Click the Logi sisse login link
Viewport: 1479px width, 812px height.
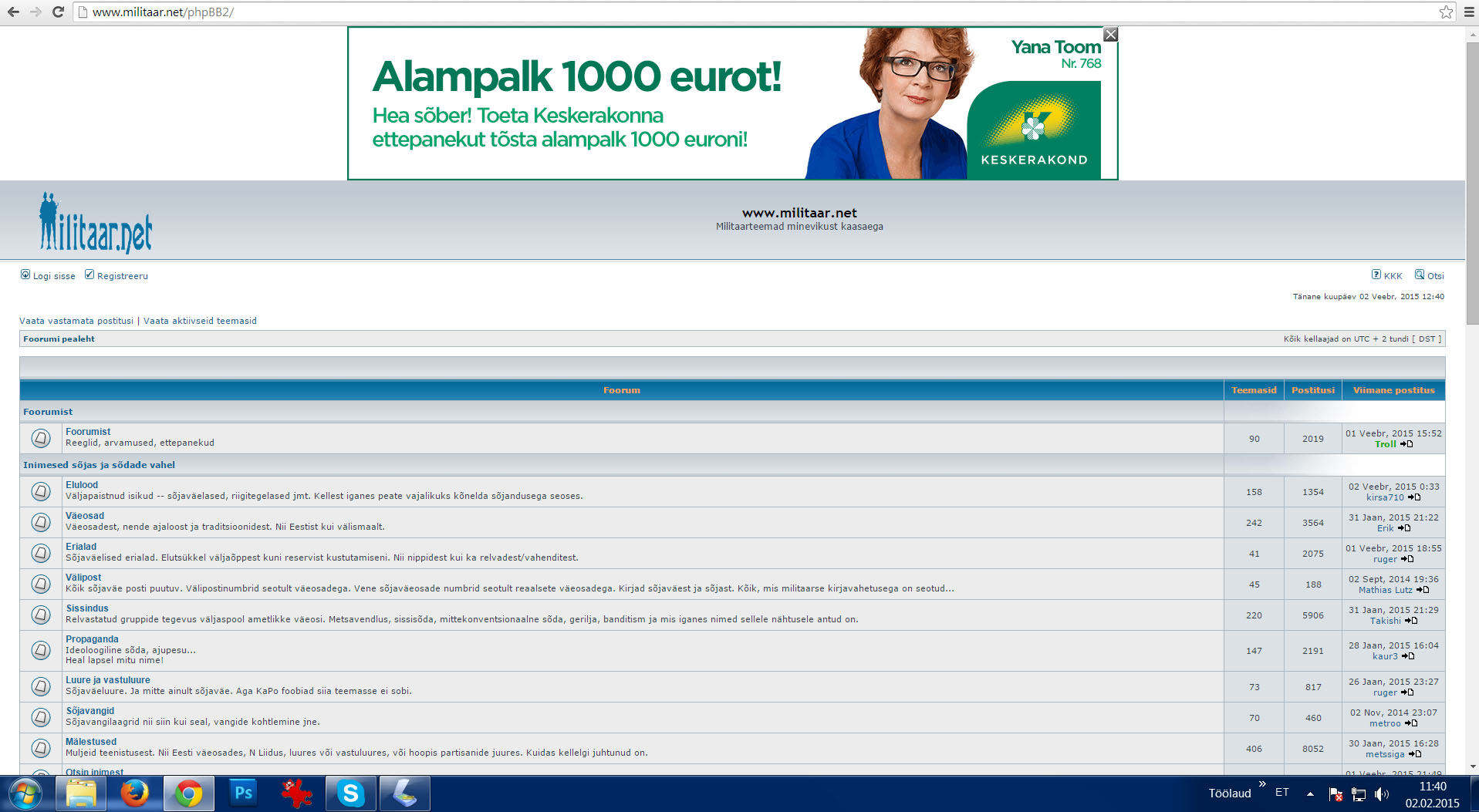click(x=53, y=276)
